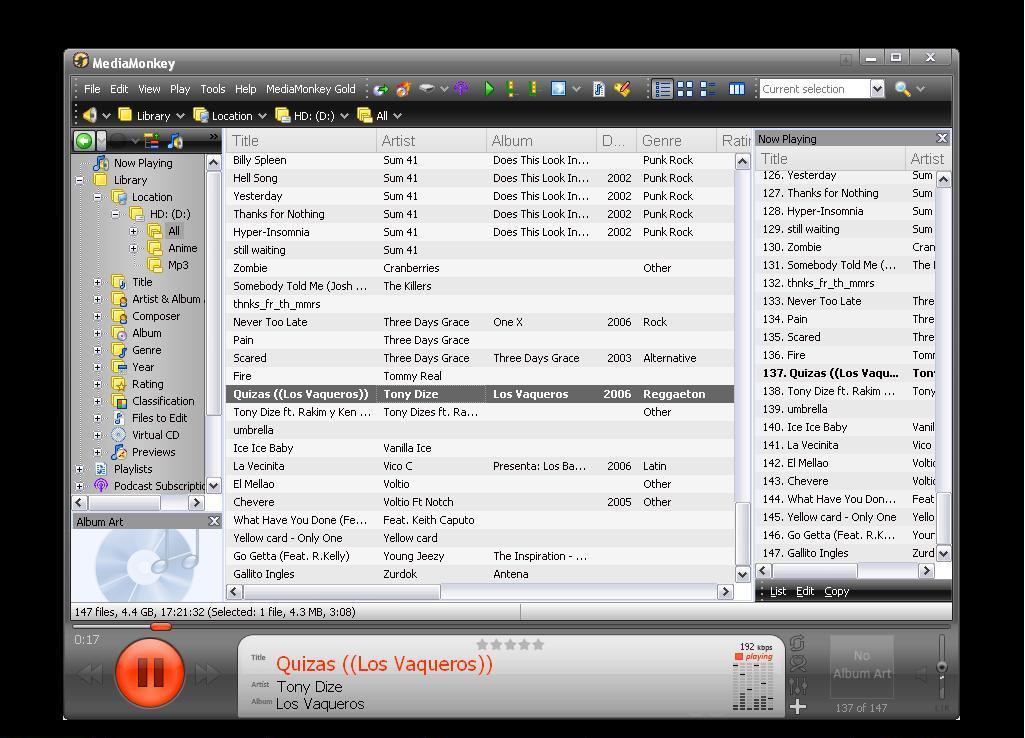Toggle repeat mode in the player
The image size is (1025, 738).
coord(797,644)
